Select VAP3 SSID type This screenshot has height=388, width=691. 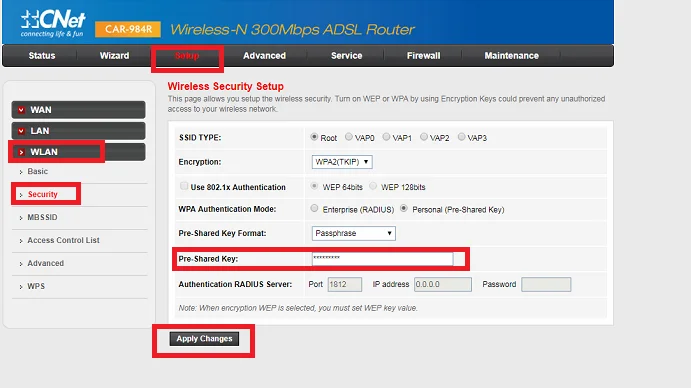click(x=461, y=137)
